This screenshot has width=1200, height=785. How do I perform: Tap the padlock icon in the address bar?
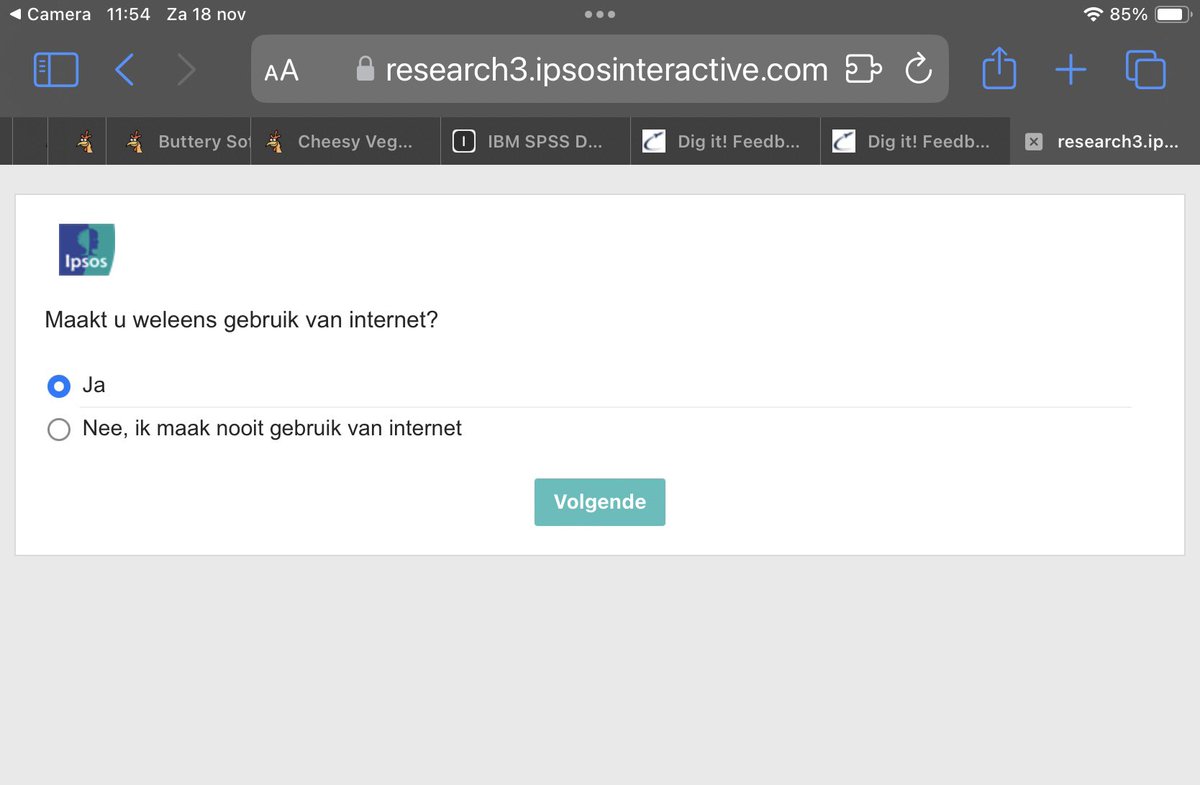366,69
